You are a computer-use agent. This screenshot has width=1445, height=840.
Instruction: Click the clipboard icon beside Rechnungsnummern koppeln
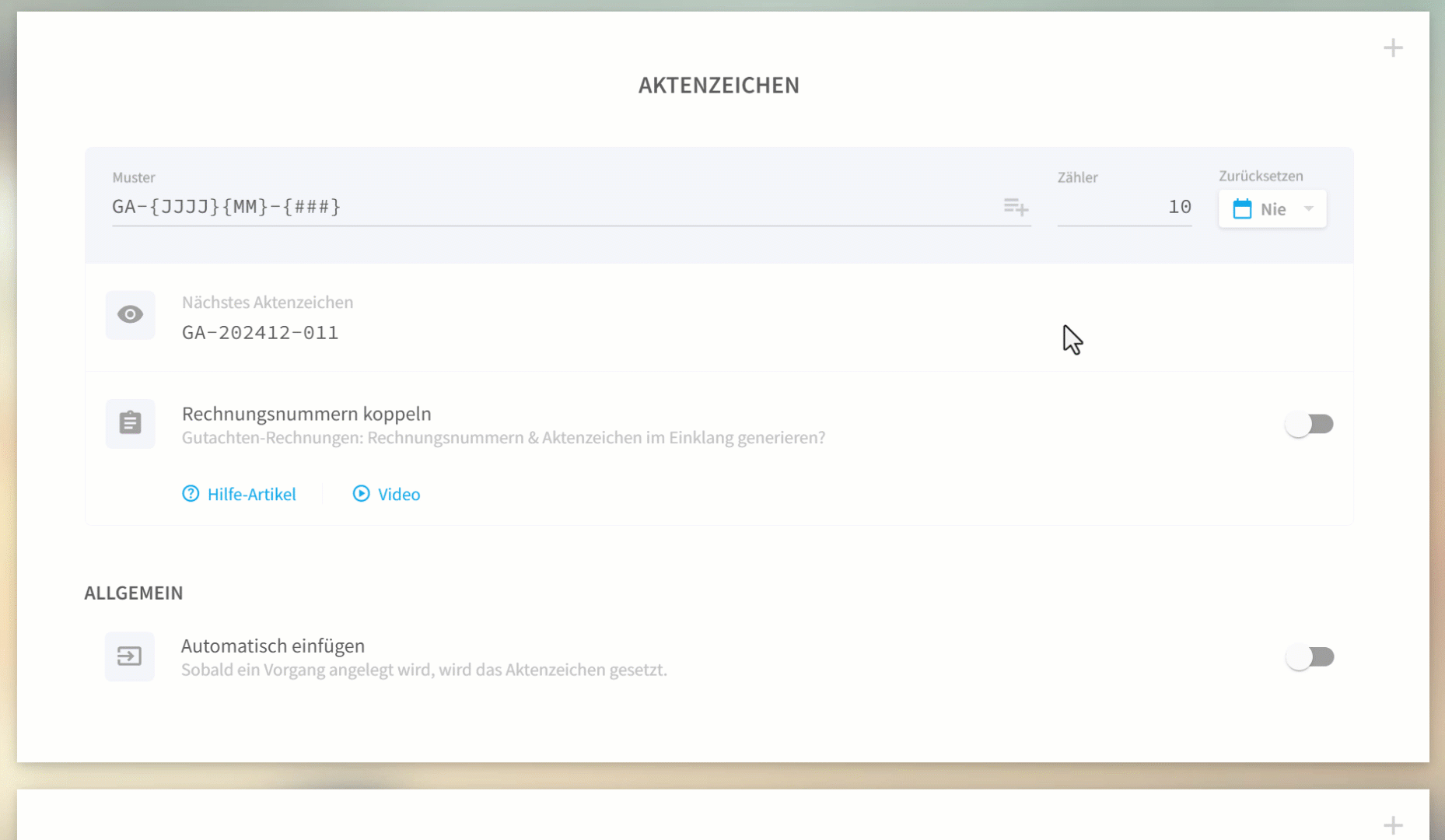(130, 424)
